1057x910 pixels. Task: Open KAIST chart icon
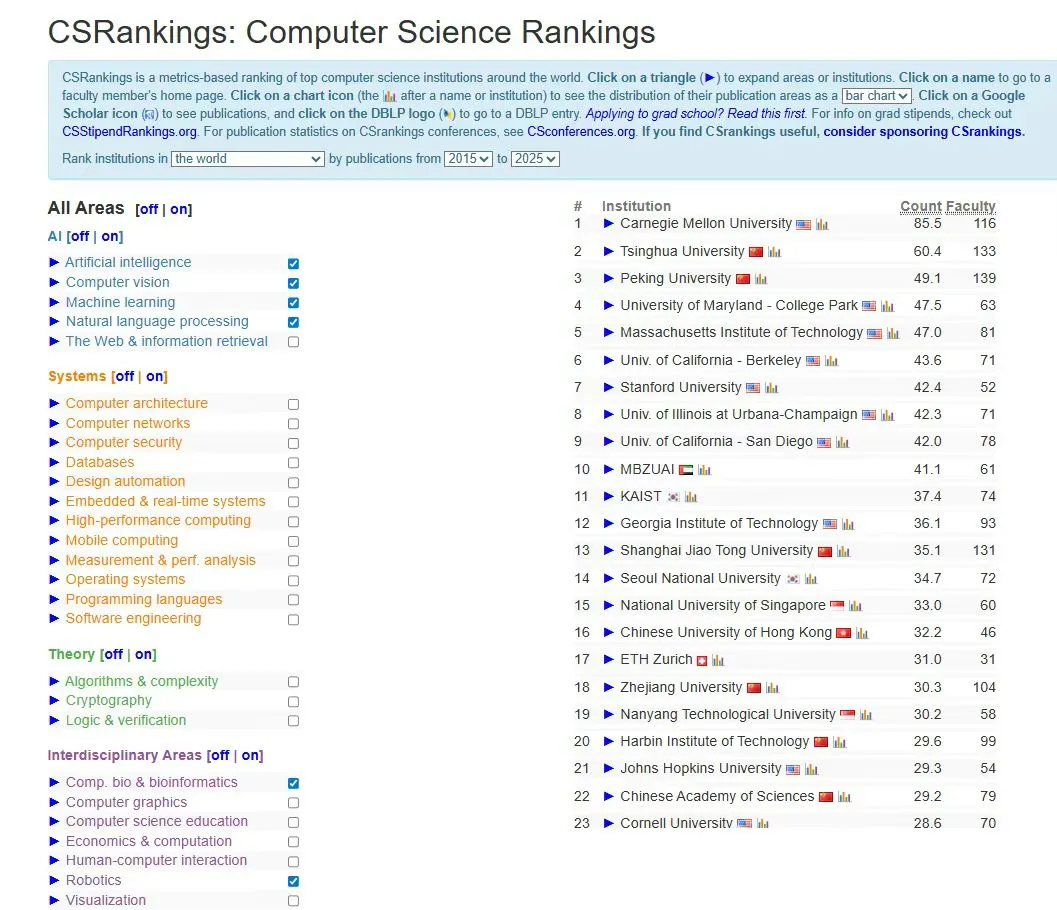click(691, 497)
